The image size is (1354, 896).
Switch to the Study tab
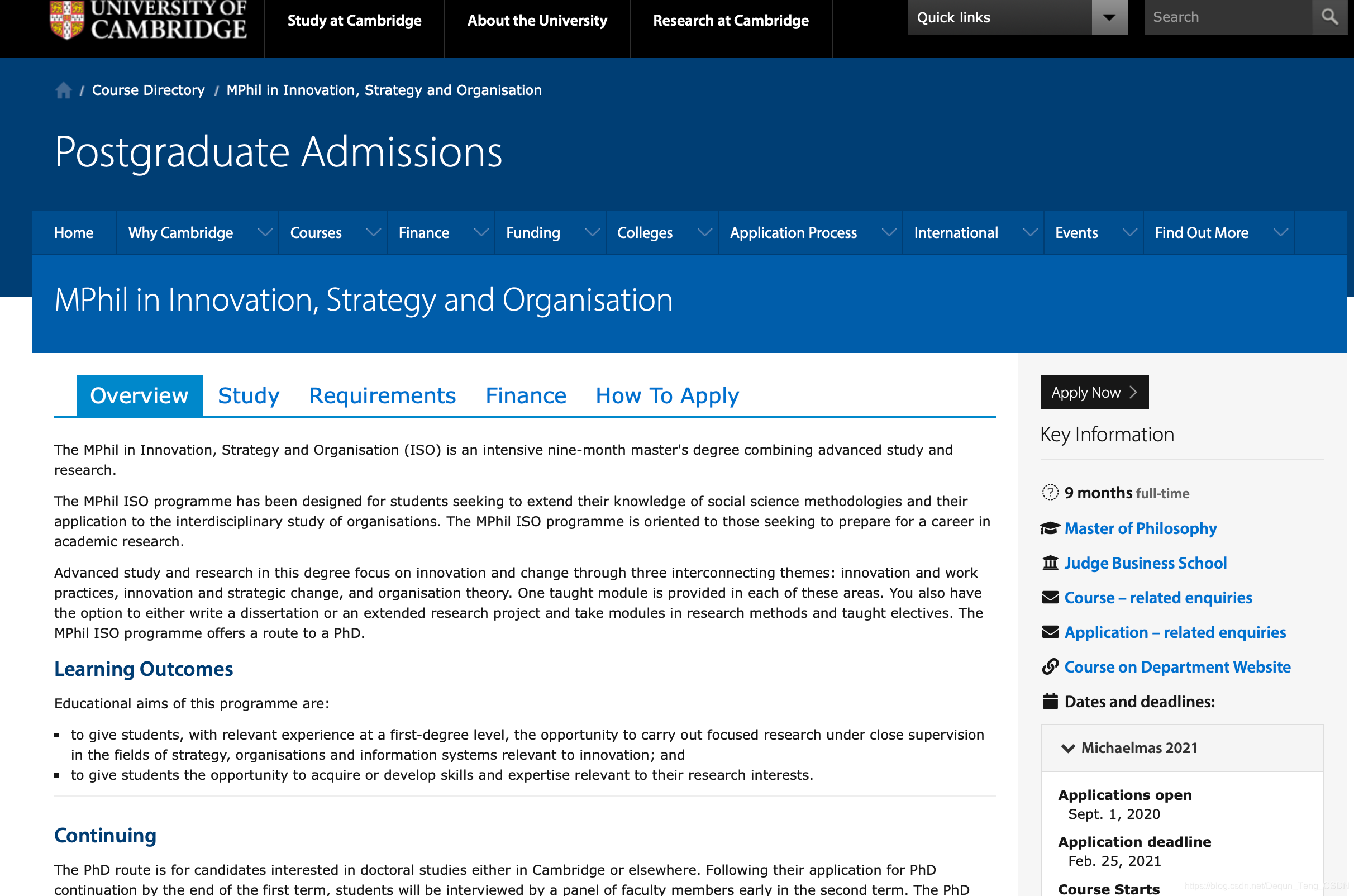pyautogui.click(x=249, y=395)
